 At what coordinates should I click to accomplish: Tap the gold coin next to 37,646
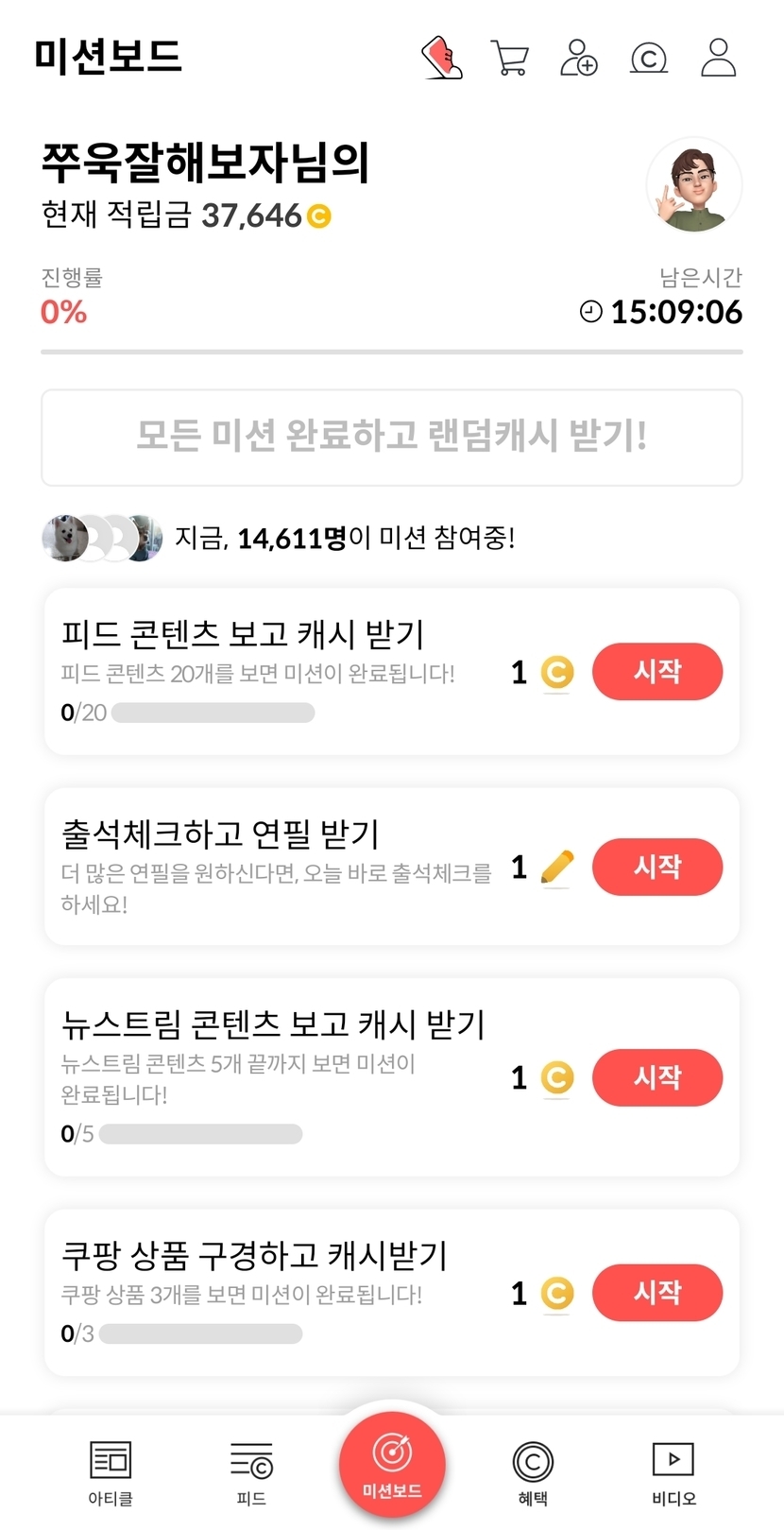coord(319,216)
